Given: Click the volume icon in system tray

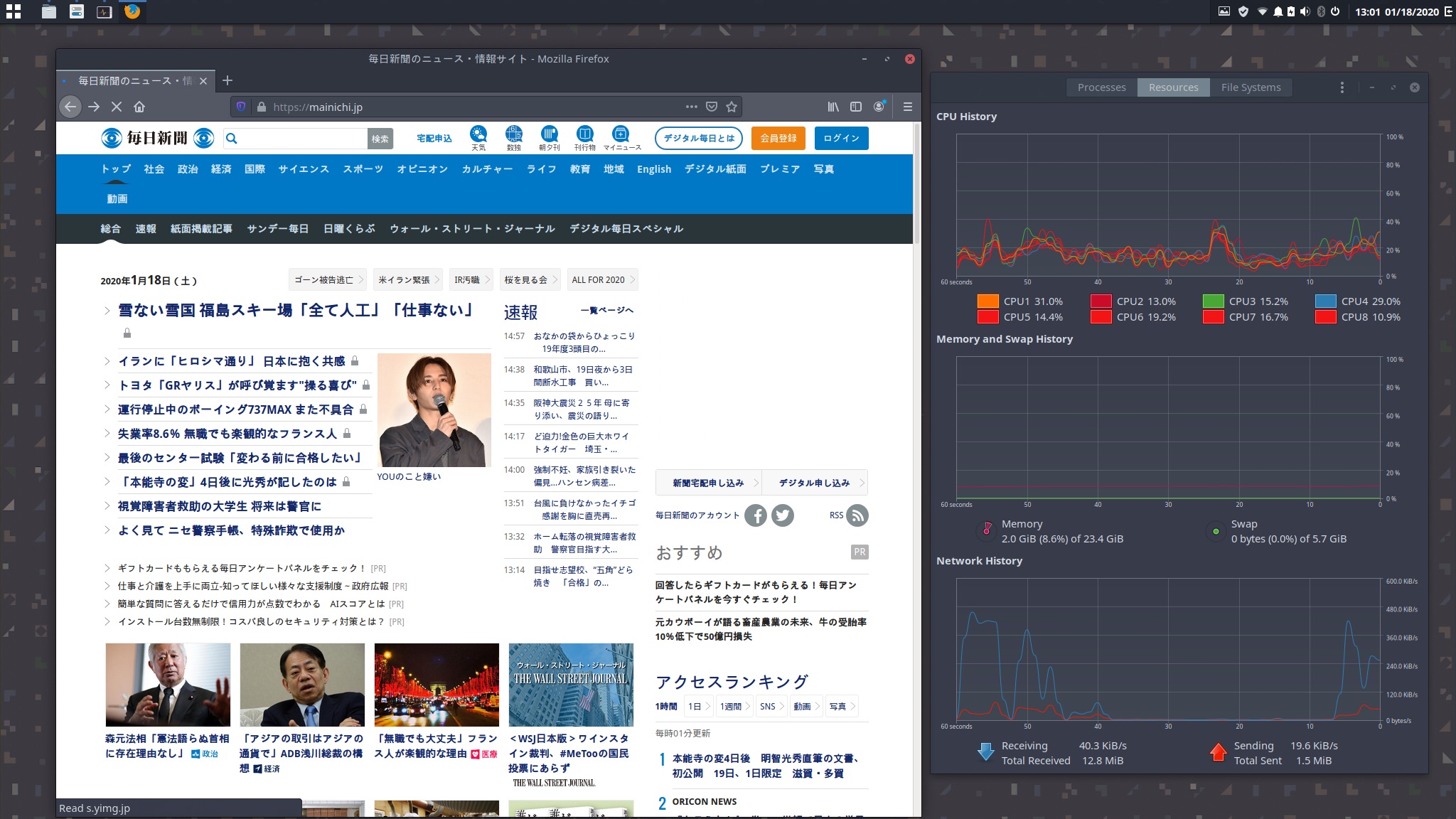Looking at the screenshot, I should 1305,11.
